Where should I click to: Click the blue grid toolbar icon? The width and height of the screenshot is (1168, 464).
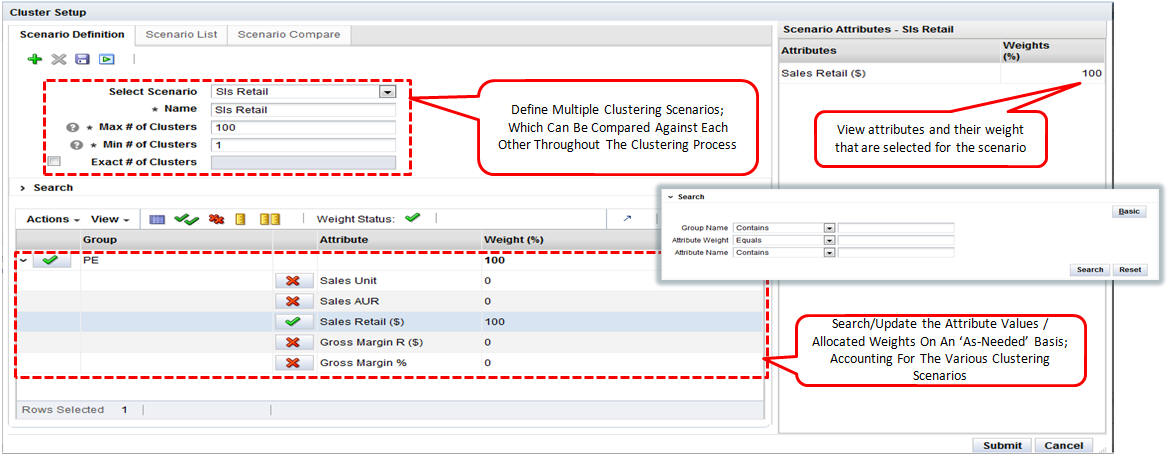point(157,220)
